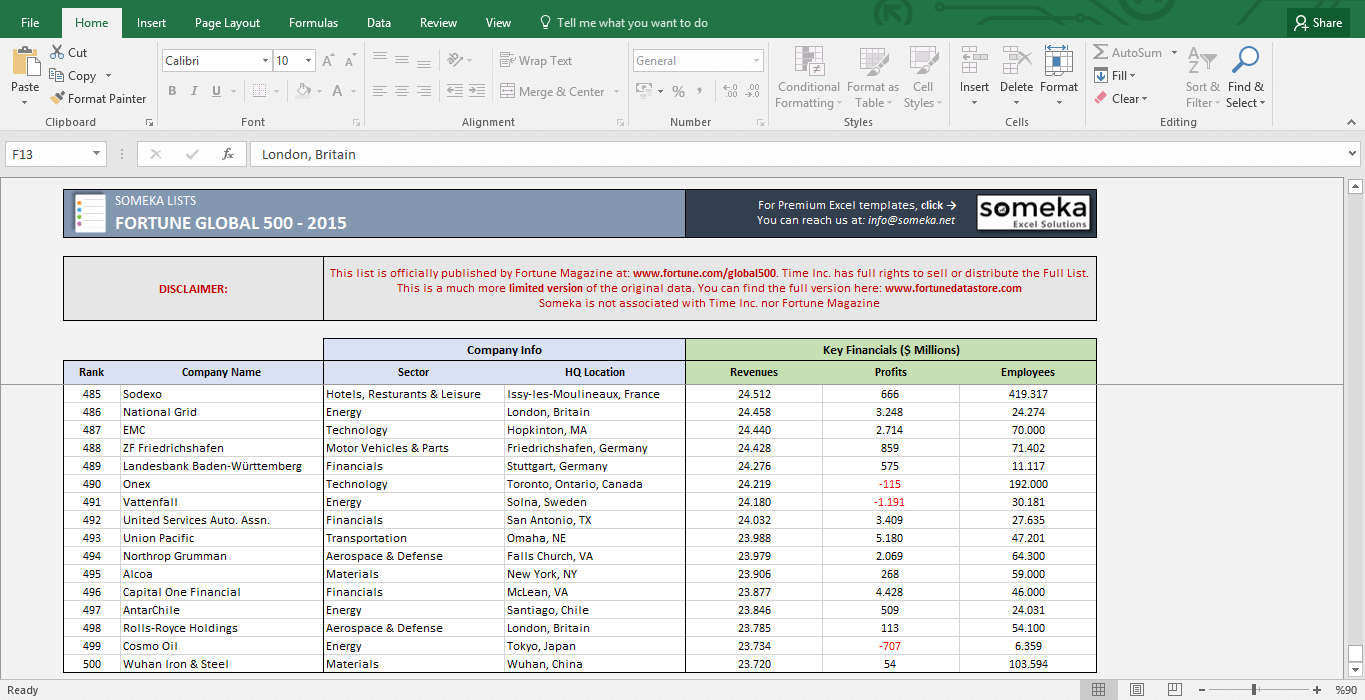Activate the Format Painter brush

pos(57,99)
